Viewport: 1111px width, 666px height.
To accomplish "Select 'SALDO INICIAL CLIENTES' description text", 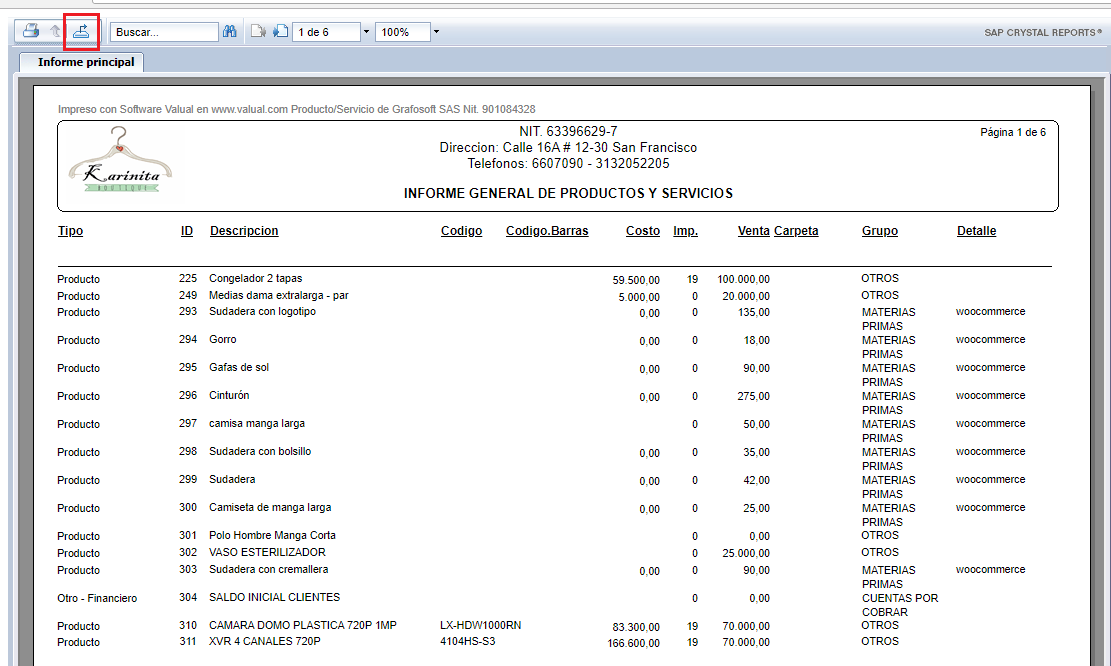I will [x=274, y=597].
